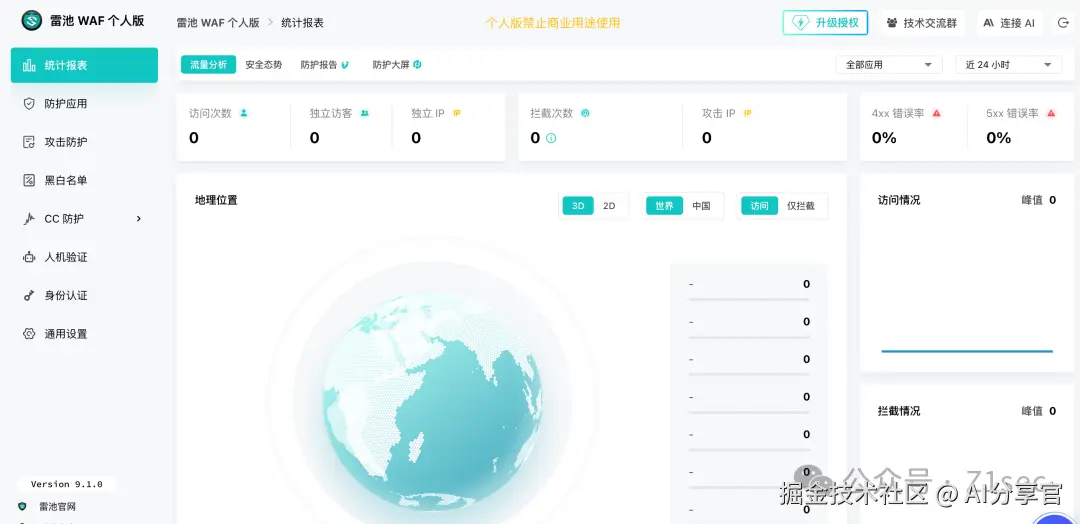Click the 3D globe visualization
The width and height of the screenshot is (1080, 524).
pos(433,401)
